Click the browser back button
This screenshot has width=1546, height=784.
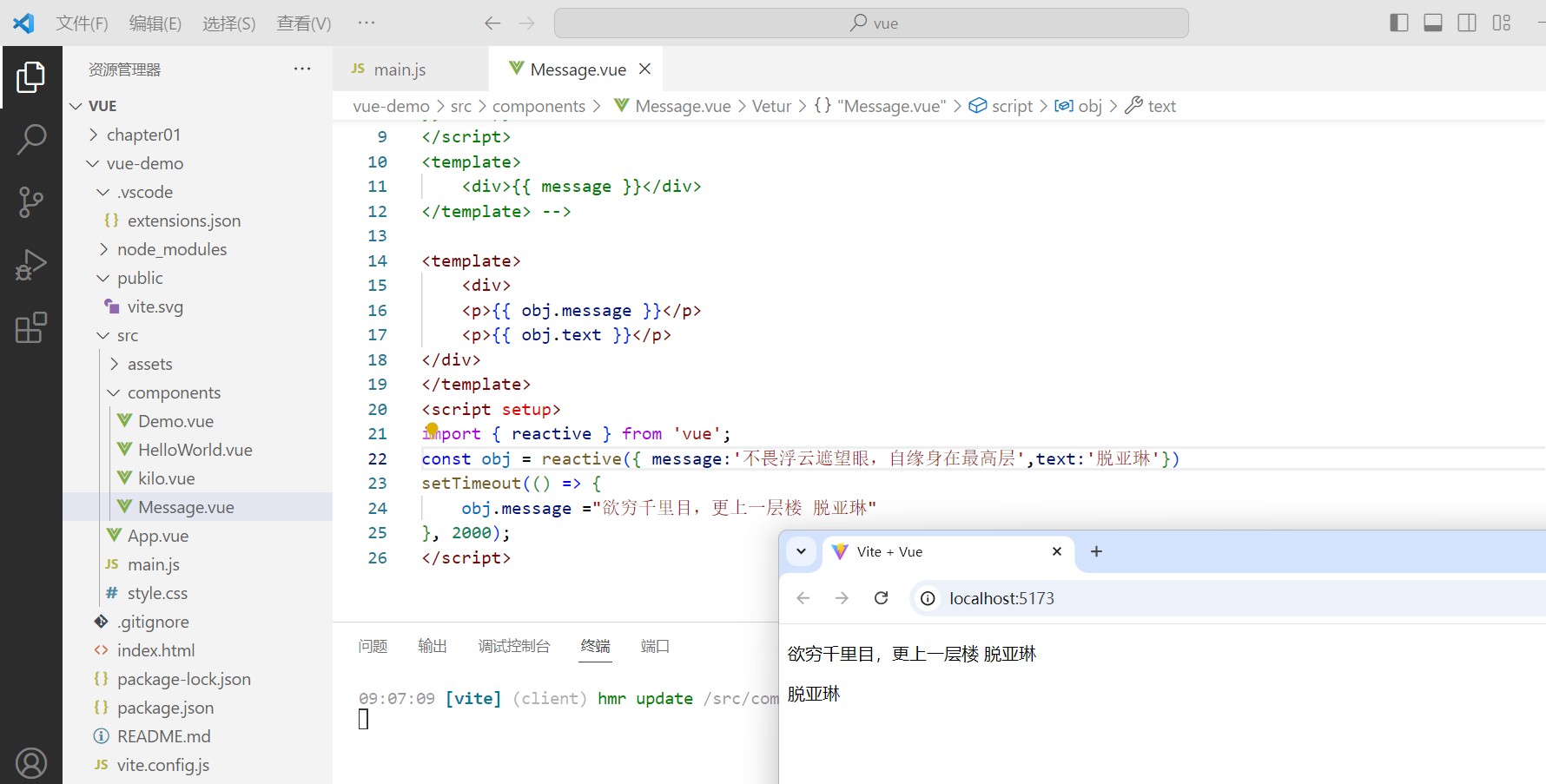coord(803,598)
